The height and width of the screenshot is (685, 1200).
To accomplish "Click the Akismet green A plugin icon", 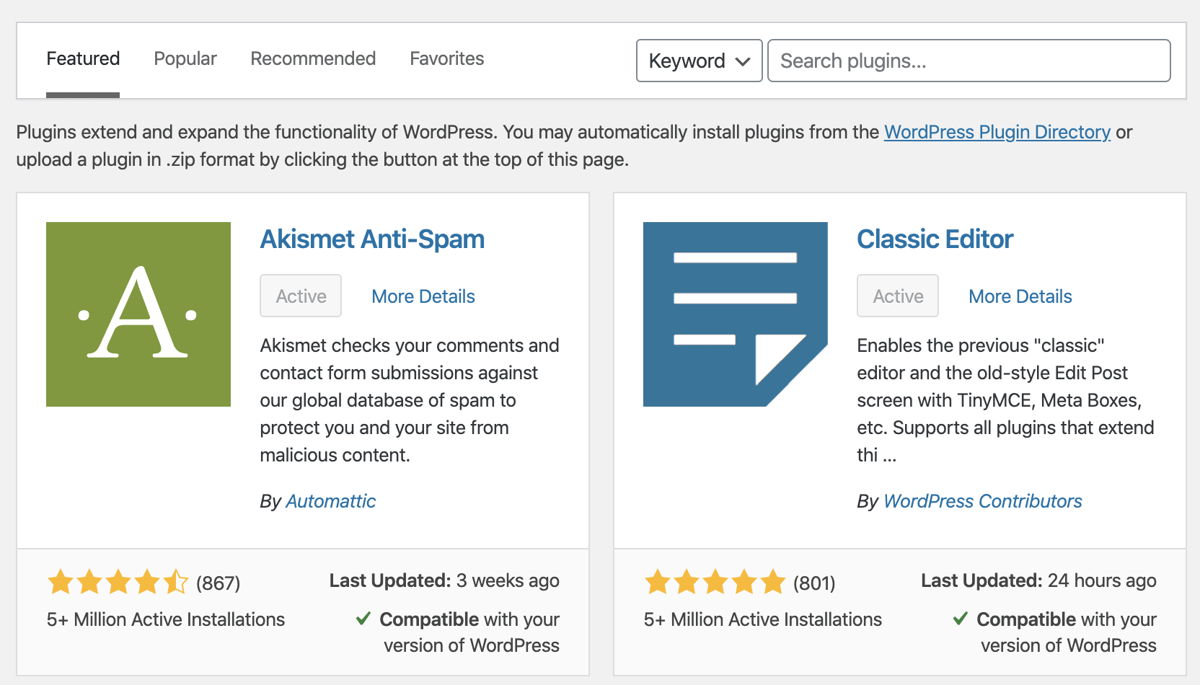I will click(x=138, y=314).
